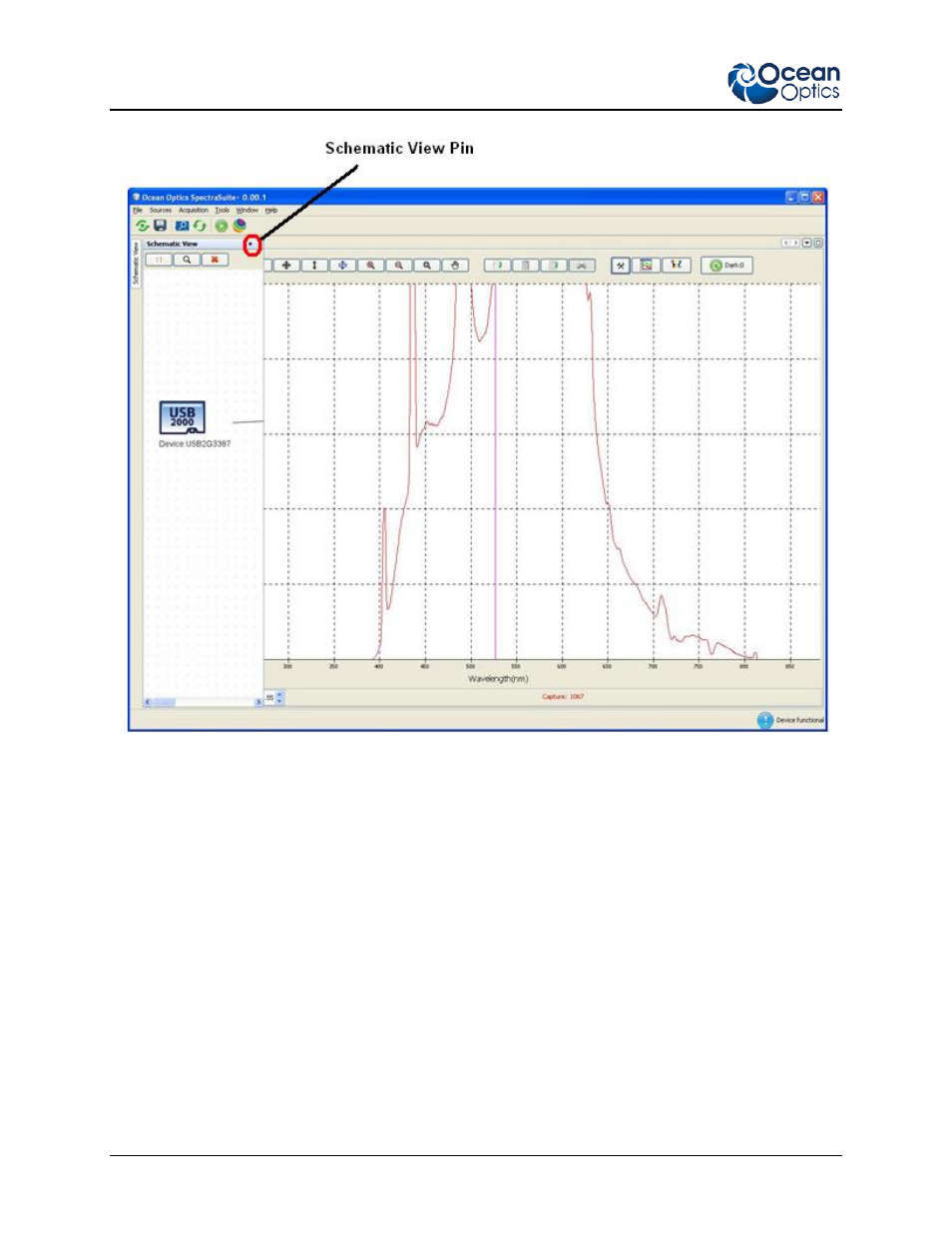The height and width of the screenshot is (1233, 952).
Task: Open the Acquisition menu
Action: (x=194, y=211)
